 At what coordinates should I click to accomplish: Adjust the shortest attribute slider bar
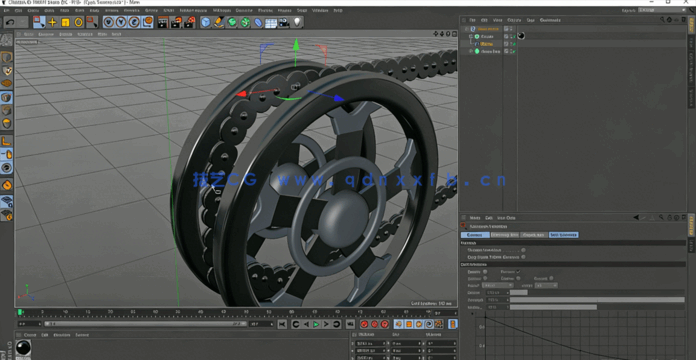(x=518, y=293)
